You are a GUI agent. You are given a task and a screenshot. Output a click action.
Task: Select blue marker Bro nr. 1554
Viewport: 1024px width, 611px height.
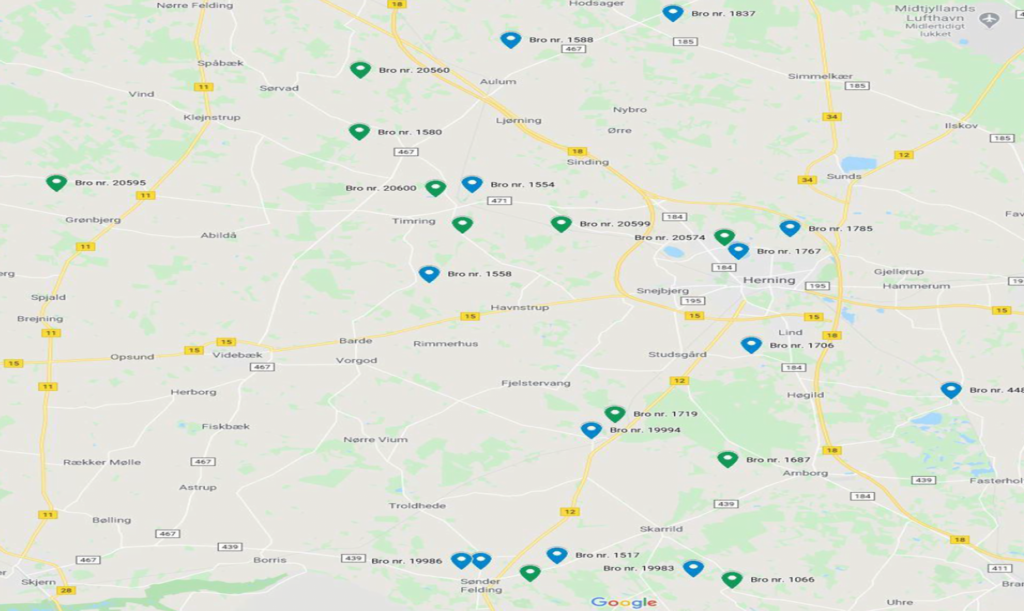472,184
